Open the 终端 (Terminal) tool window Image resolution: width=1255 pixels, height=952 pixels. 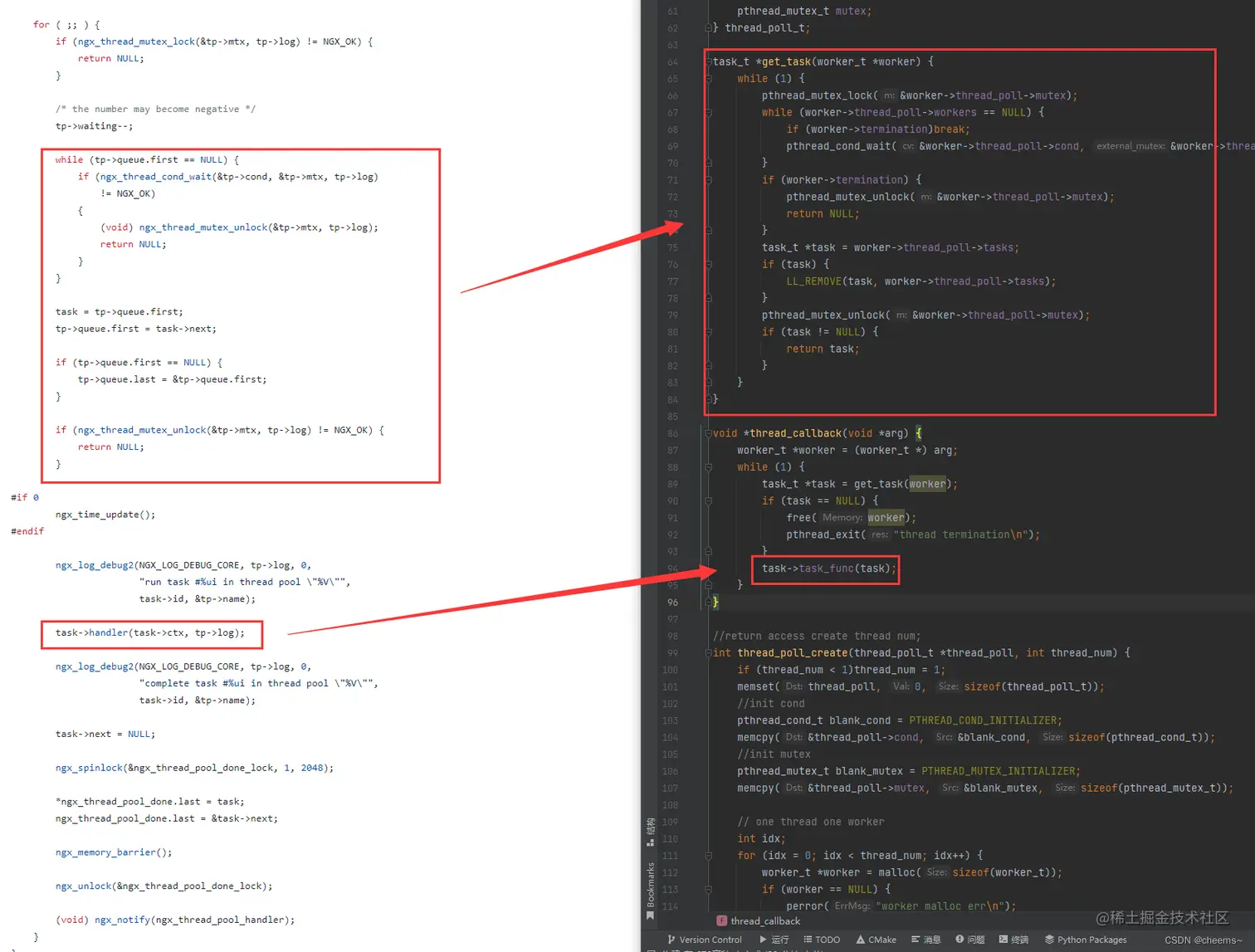click(x=1013, y=940)
